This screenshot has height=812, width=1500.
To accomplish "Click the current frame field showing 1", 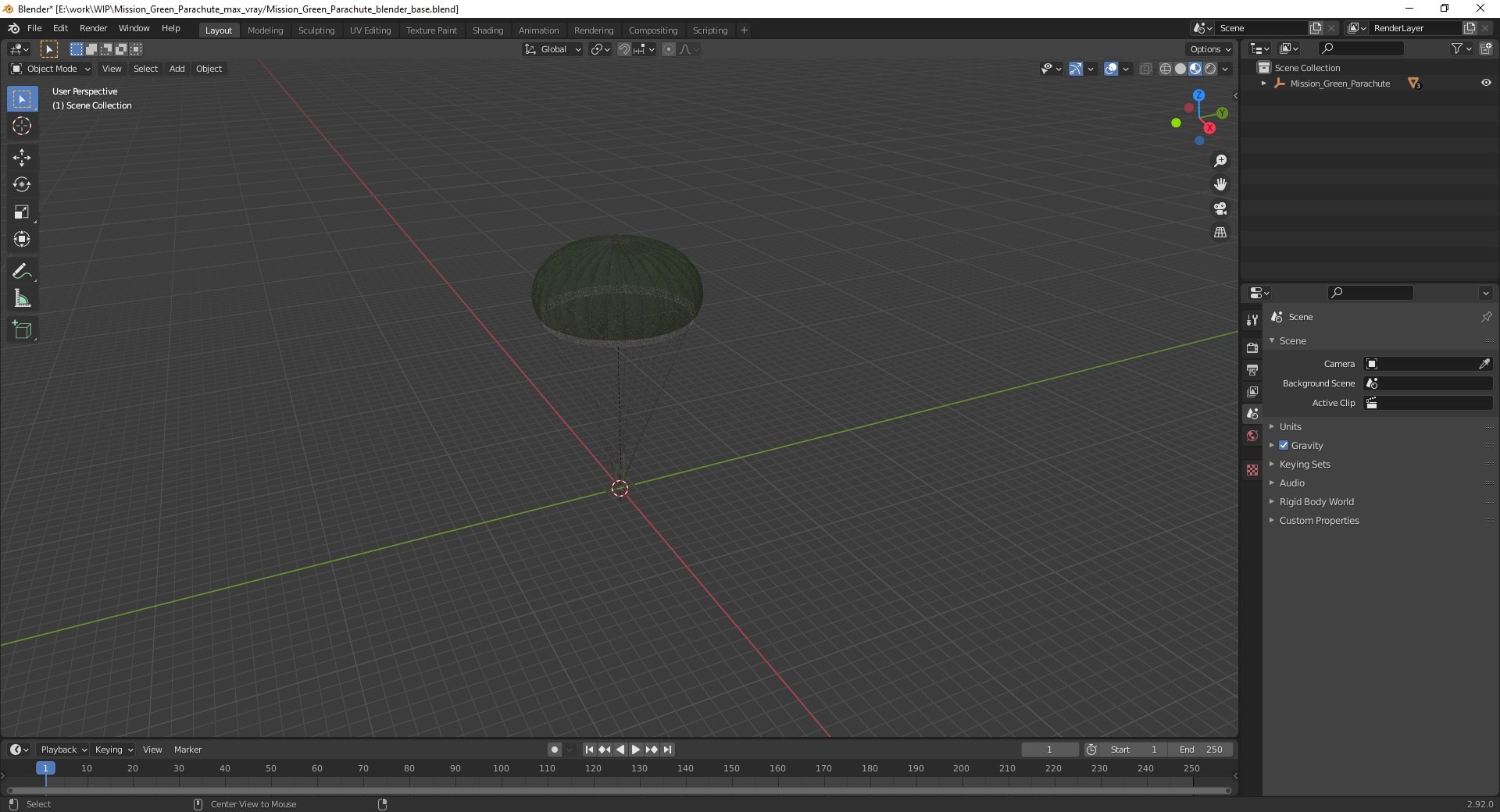I will [x=1049, y=750].
